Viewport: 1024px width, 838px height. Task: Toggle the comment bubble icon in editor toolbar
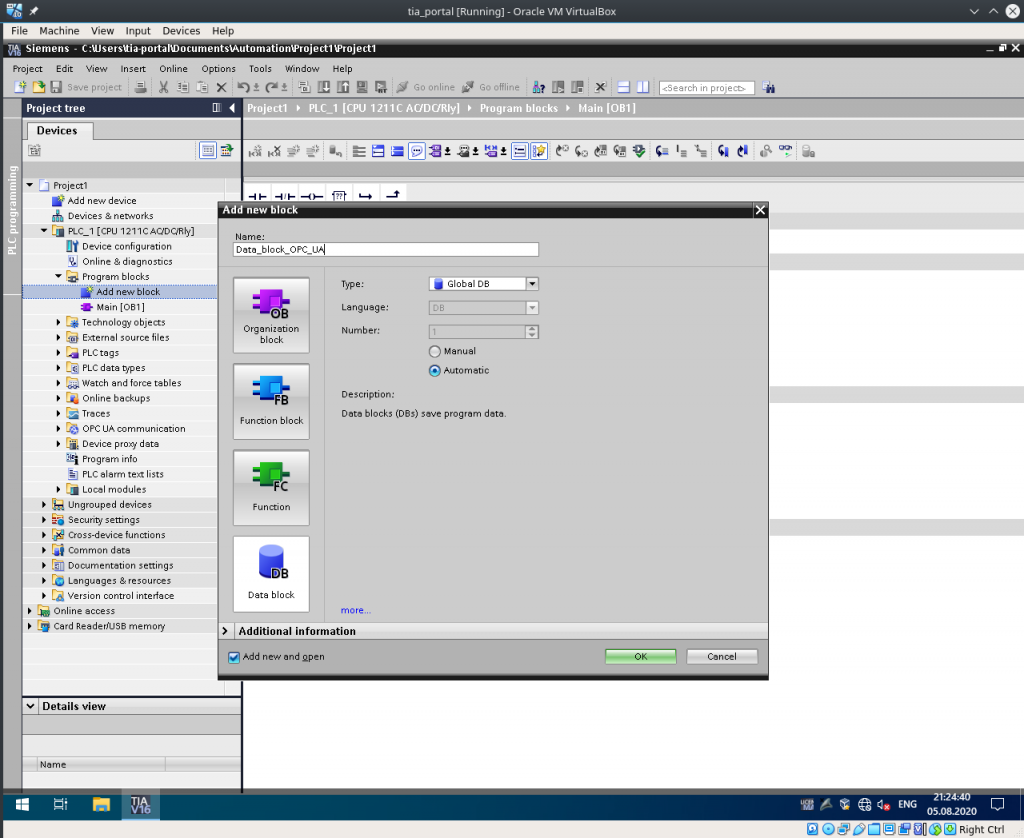(416, 152)
